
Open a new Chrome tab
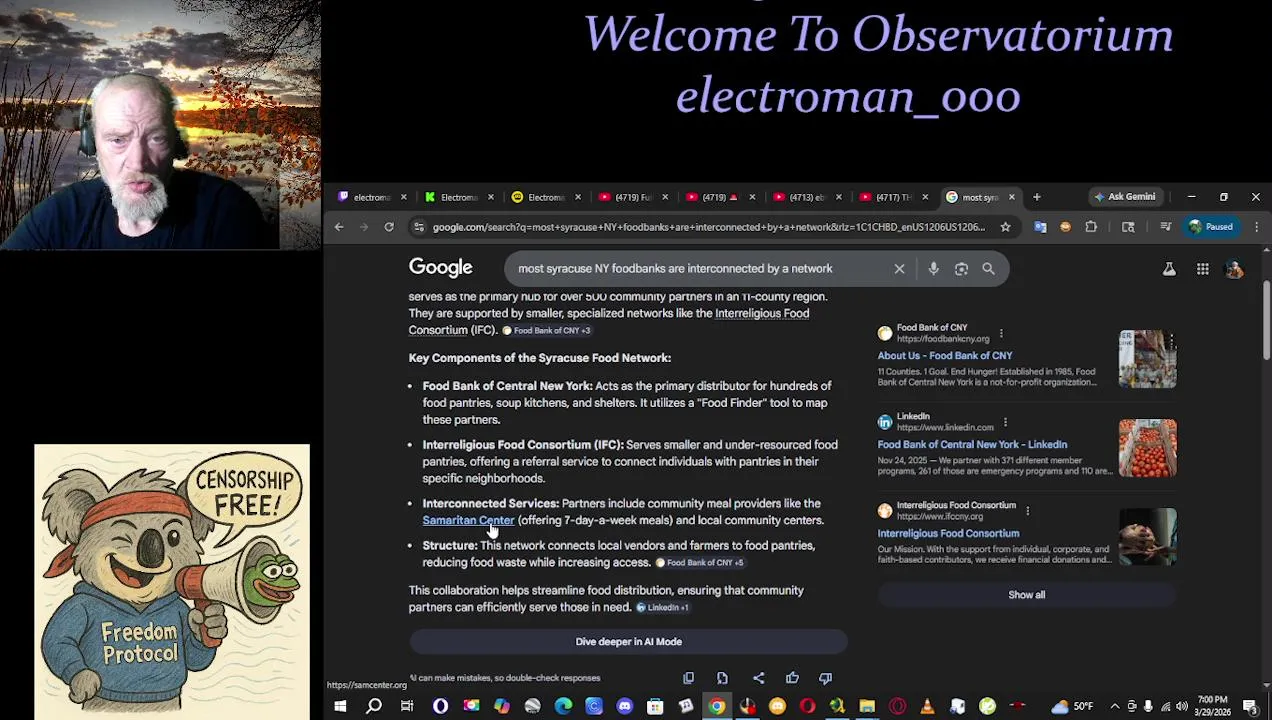[1037, 197]
